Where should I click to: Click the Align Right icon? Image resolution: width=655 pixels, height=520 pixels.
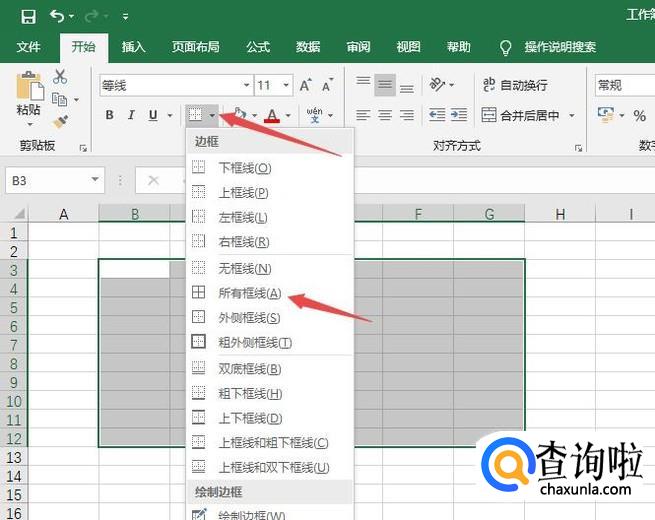pos(406,115)
